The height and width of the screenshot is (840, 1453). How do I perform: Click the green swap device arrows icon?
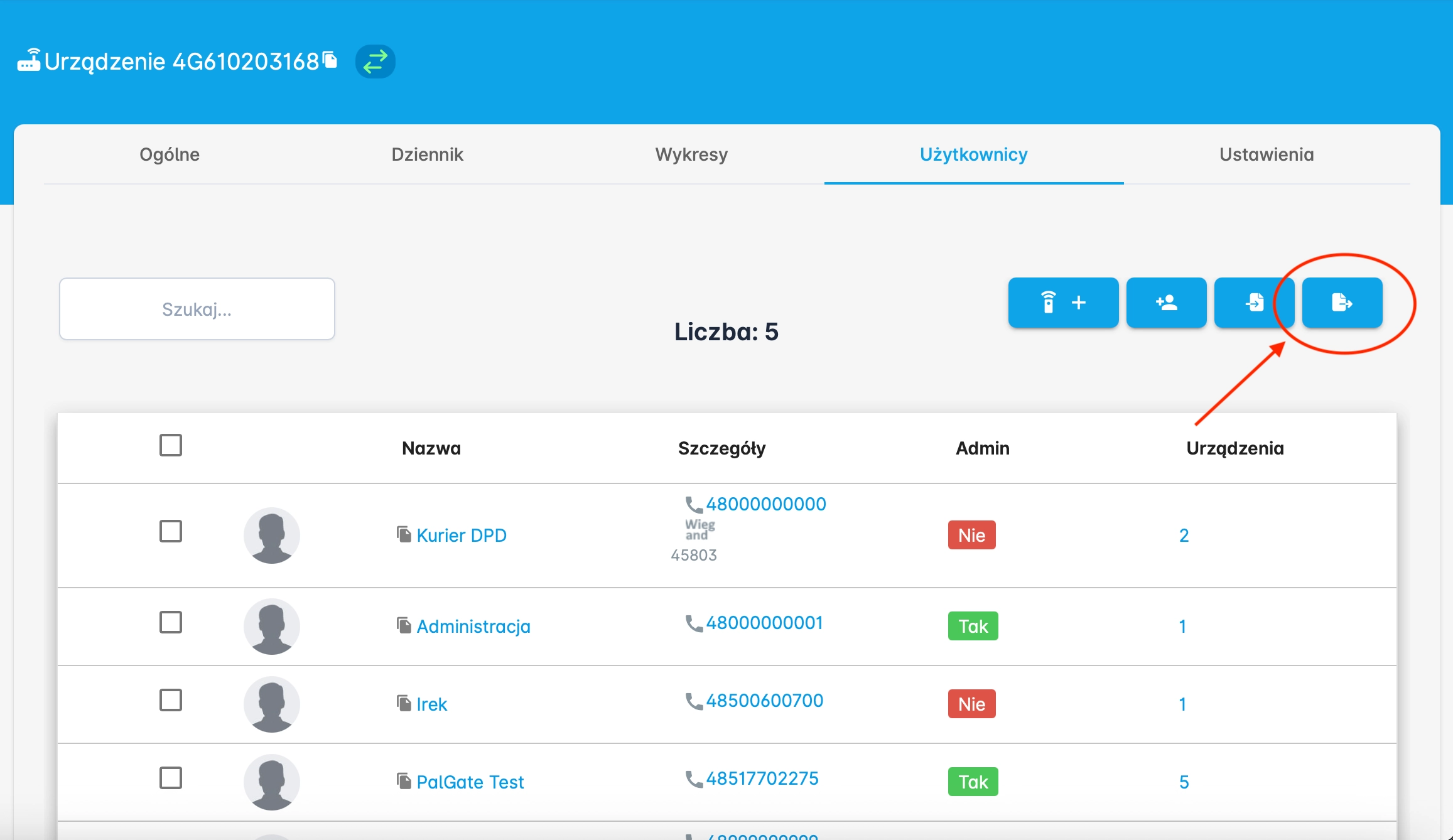point(375,62)
